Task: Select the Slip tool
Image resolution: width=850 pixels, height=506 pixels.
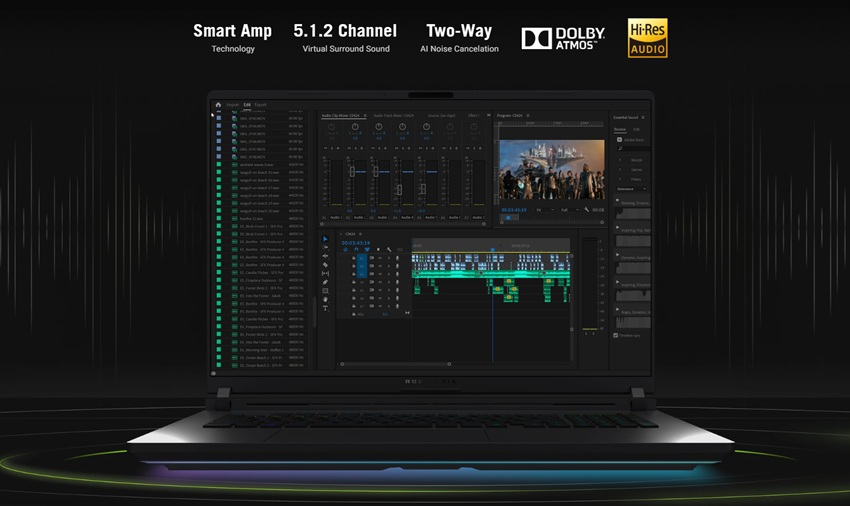Action: pyautogui.click(x=325, y=273)
